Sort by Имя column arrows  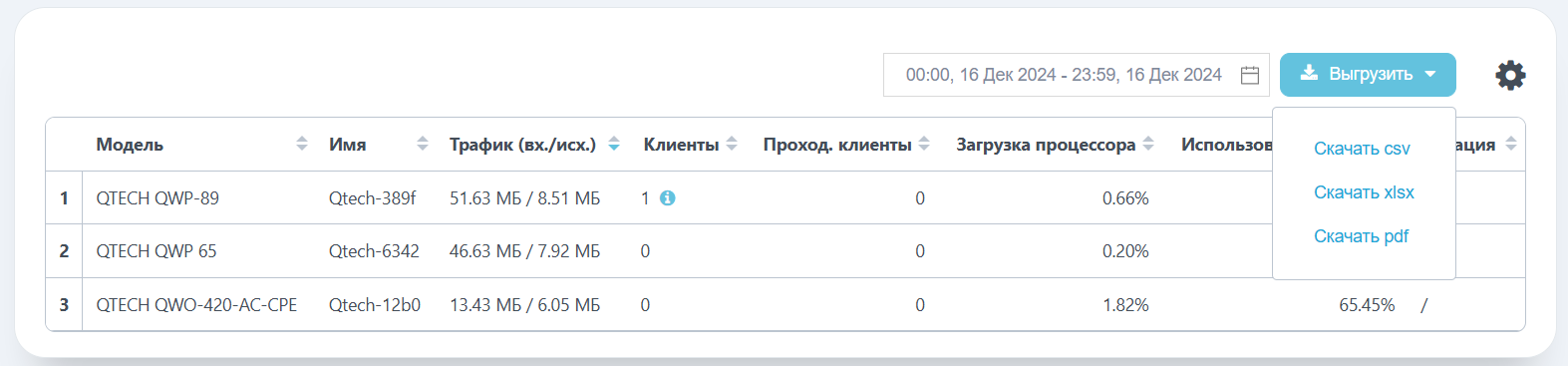(x=423, y=144)
